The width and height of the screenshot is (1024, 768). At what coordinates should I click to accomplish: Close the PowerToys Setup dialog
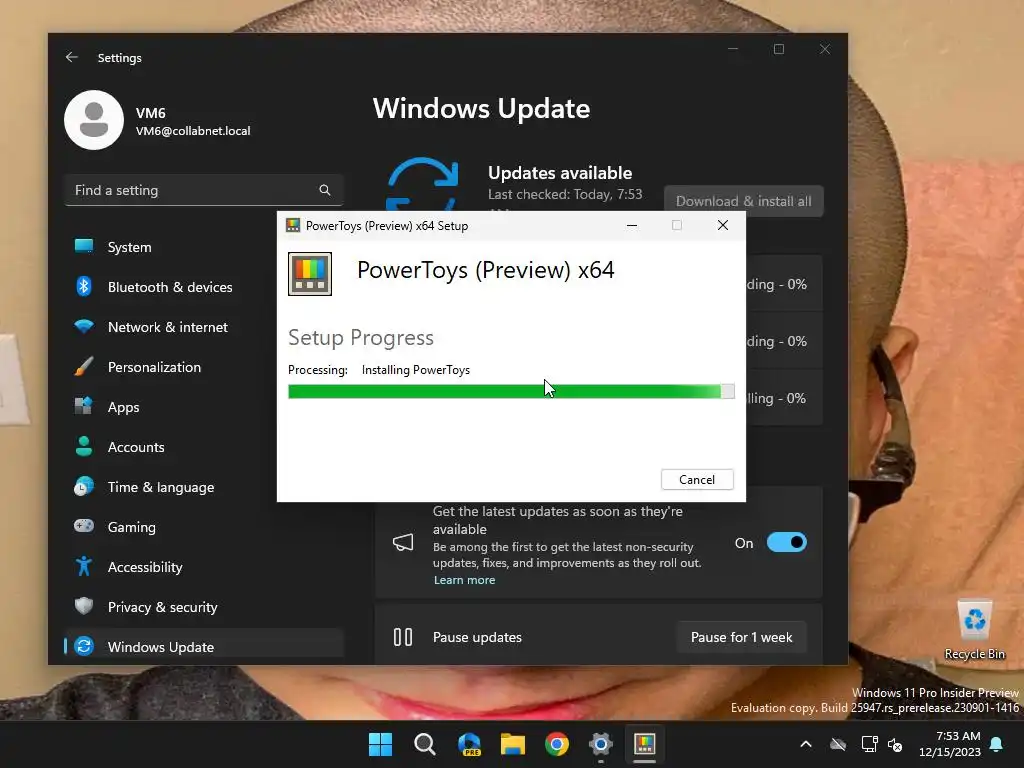[x=722, y=225]
